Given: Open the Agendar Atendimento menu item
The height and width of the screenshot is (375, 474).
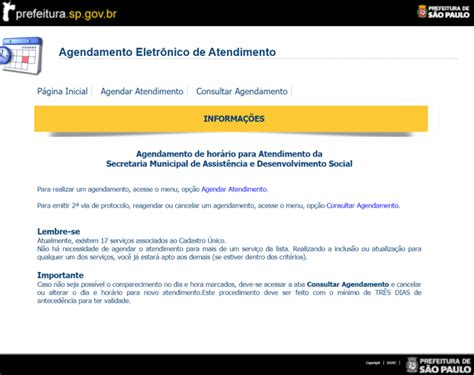Looking at the screenshot, I should [x=142, y=91].
